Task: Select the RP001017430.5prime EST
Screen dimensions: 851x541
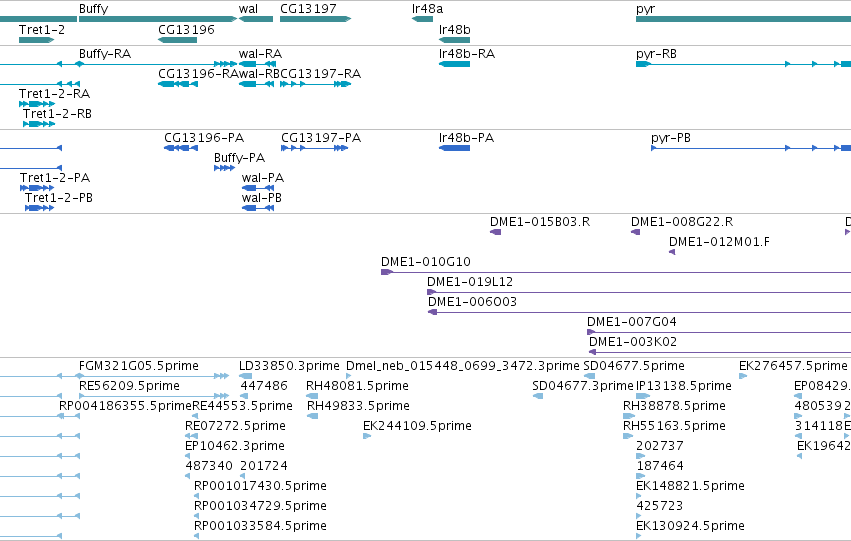Action: point(196,496)
